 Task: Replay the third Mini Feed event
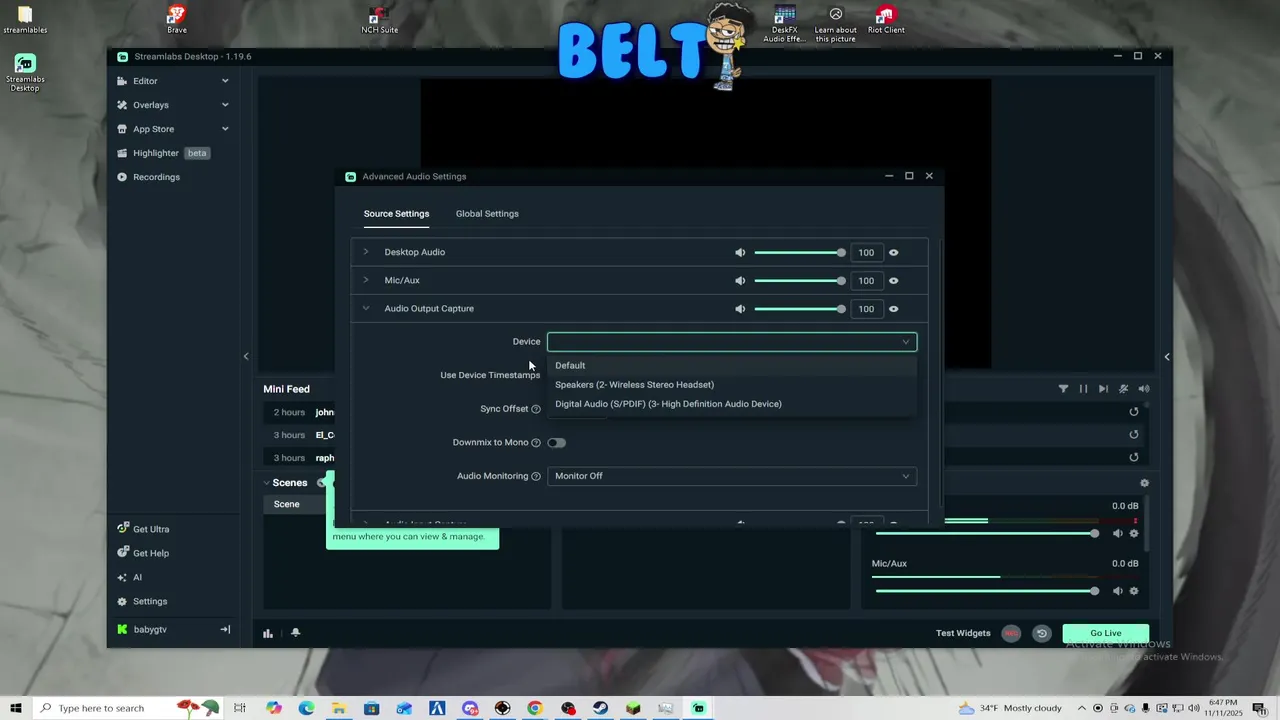pos(1134,458)
